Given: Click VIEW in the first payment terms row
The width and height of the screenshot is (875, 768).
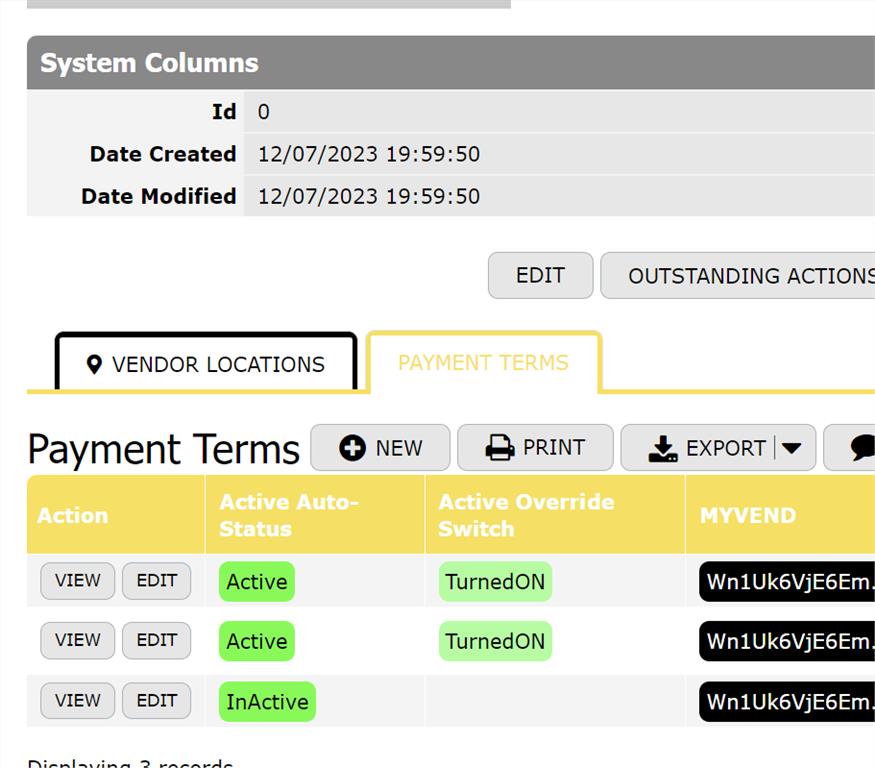Looking at the screenshot, I should click(x=78, y=580).
